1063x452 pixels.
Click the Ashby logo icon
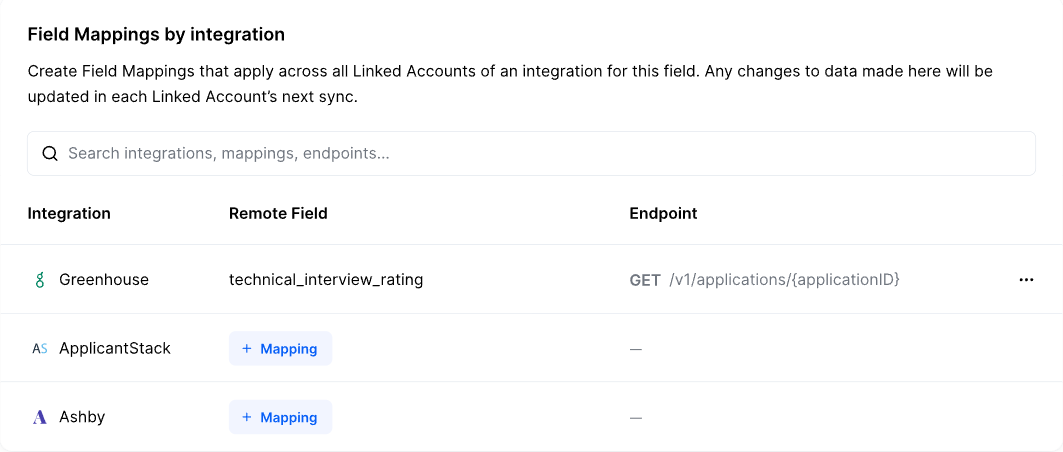(40, 418)
